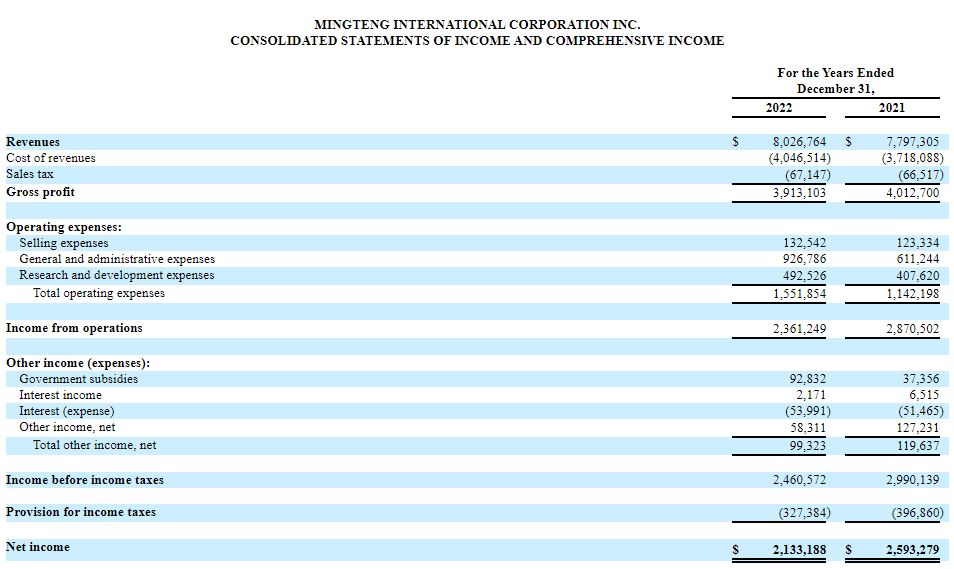The height and width of the screenshot is (569, 954).
Task: Select the 'Sales tax' row label
Action: pyautogui.click(x=30, y=174)
